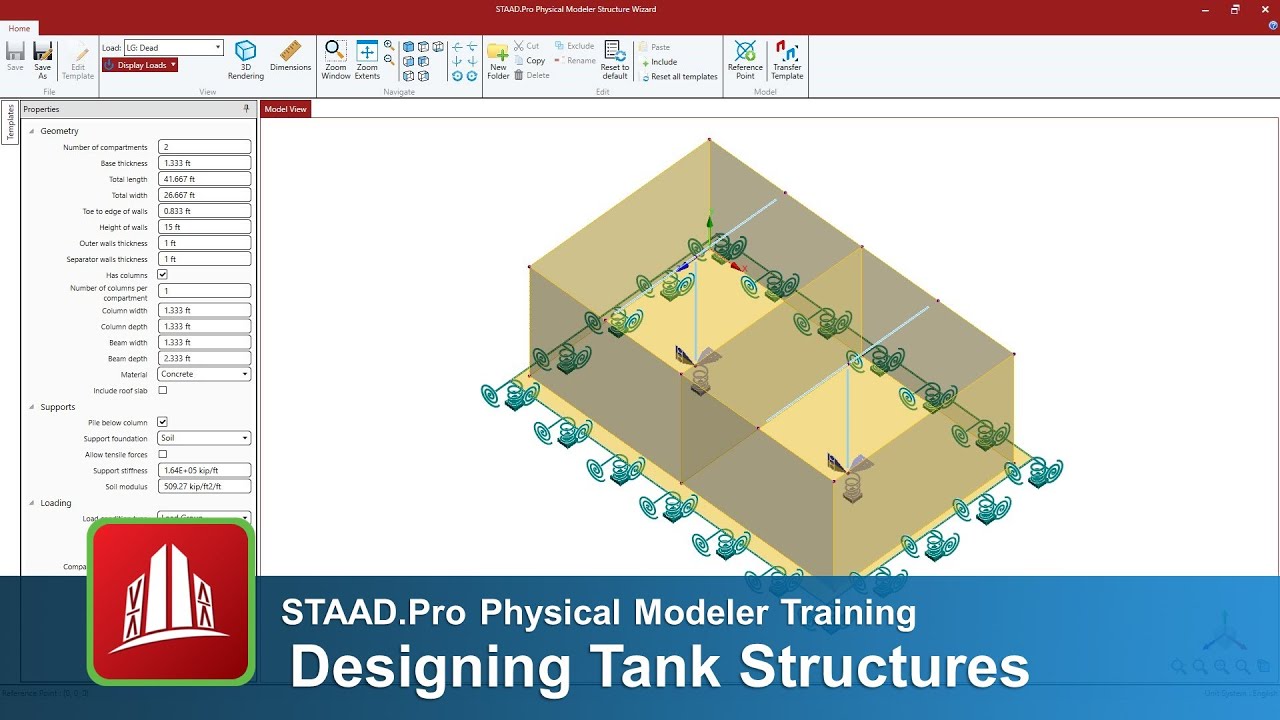Click the rotate counterclockwise icon in Navigate
Image resolution: width=1280 pixels, height=720 pixels.
pyautogui.click(x=457, y=76)
